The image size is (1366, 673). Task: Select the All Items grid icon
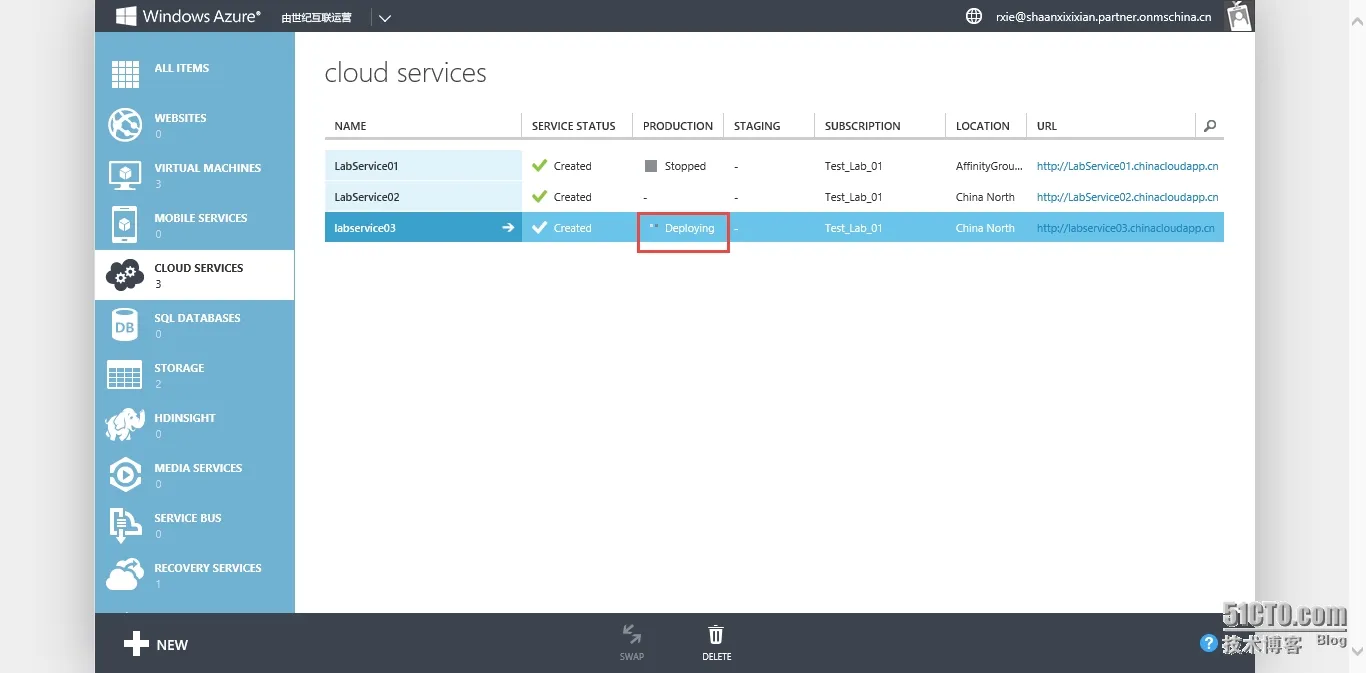click(125, 74)
